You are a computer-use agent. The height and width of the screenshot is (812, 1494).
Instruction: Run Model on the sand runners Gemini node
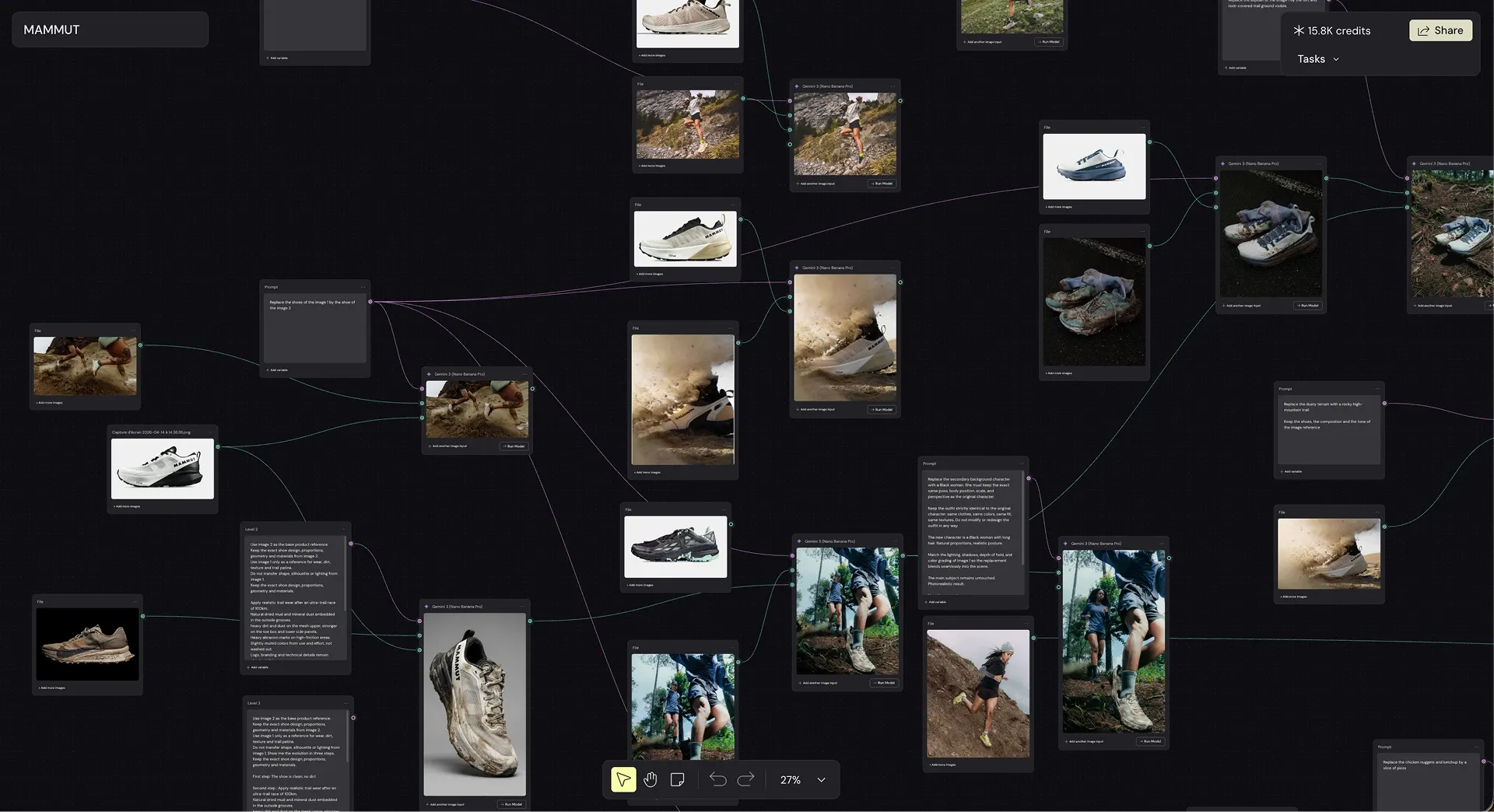coord(514,446)
